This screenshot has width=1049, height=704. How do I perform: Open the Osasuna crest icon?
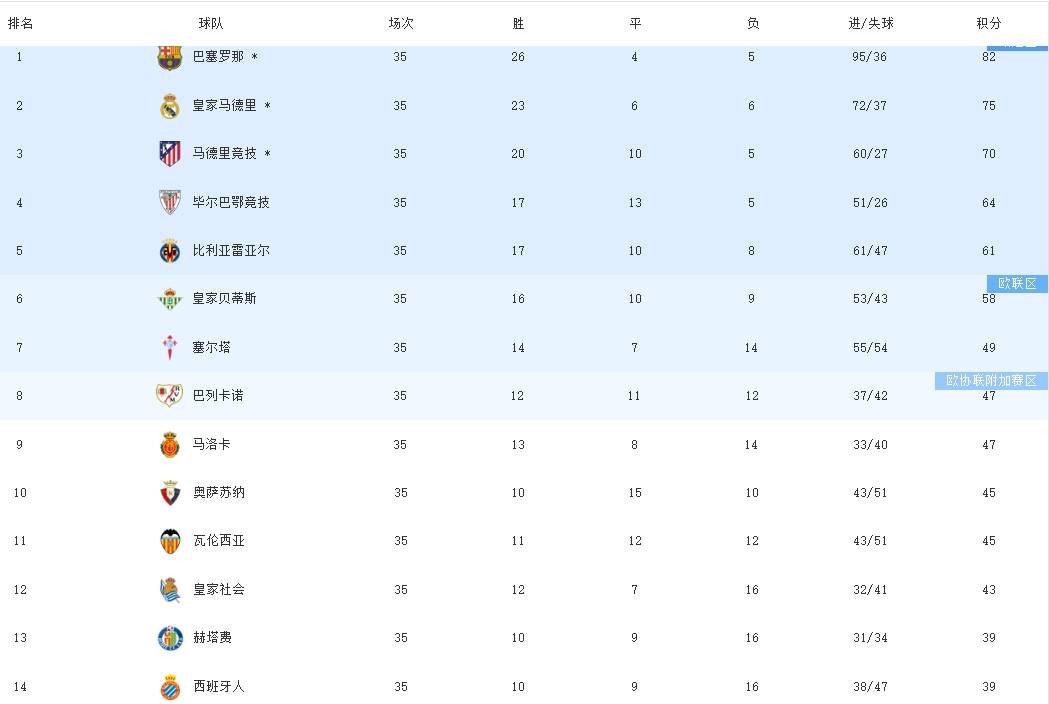[x=170, y=493]
